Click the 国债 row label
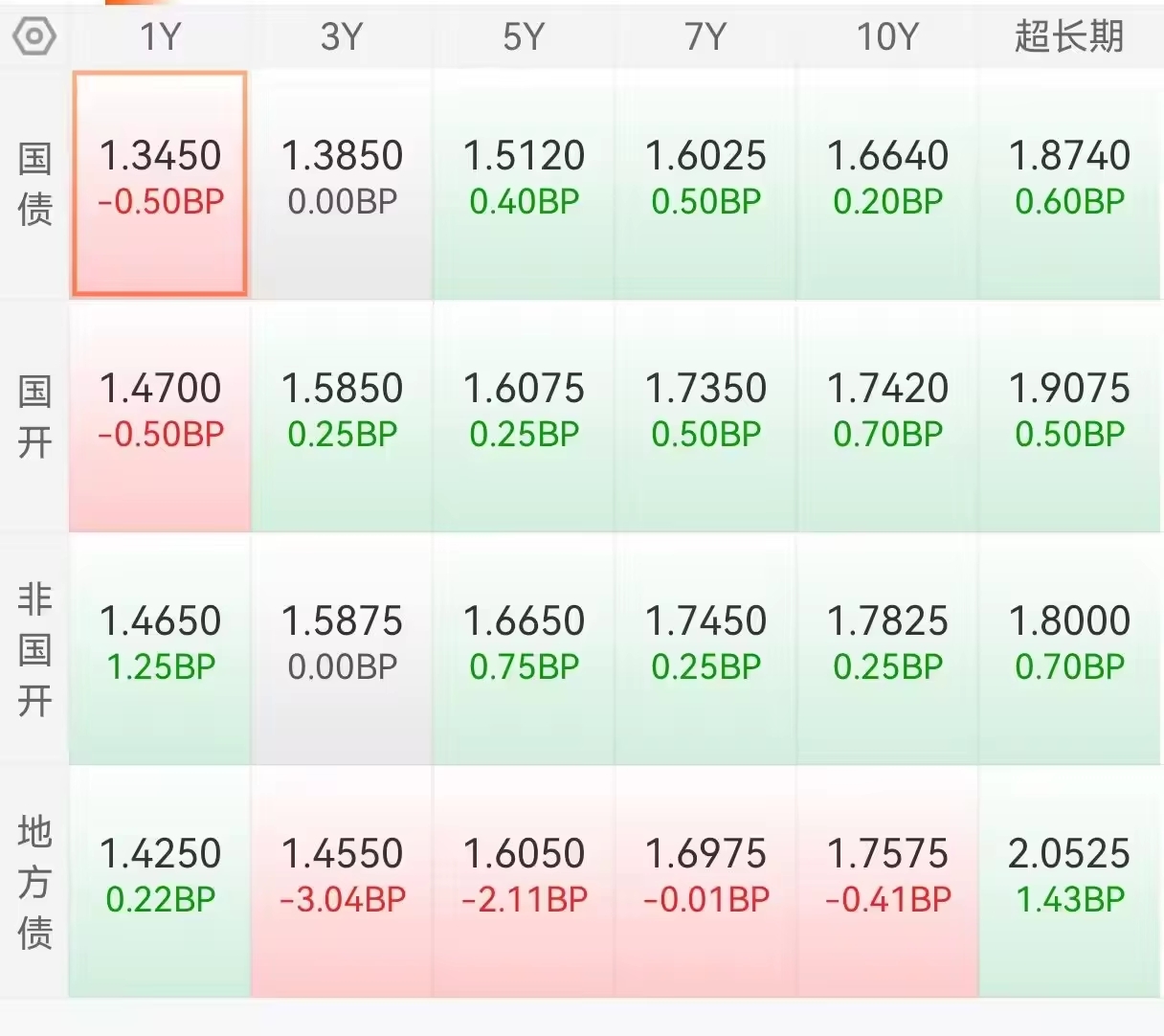The image size is (1164, 1036). coord(34,184)
